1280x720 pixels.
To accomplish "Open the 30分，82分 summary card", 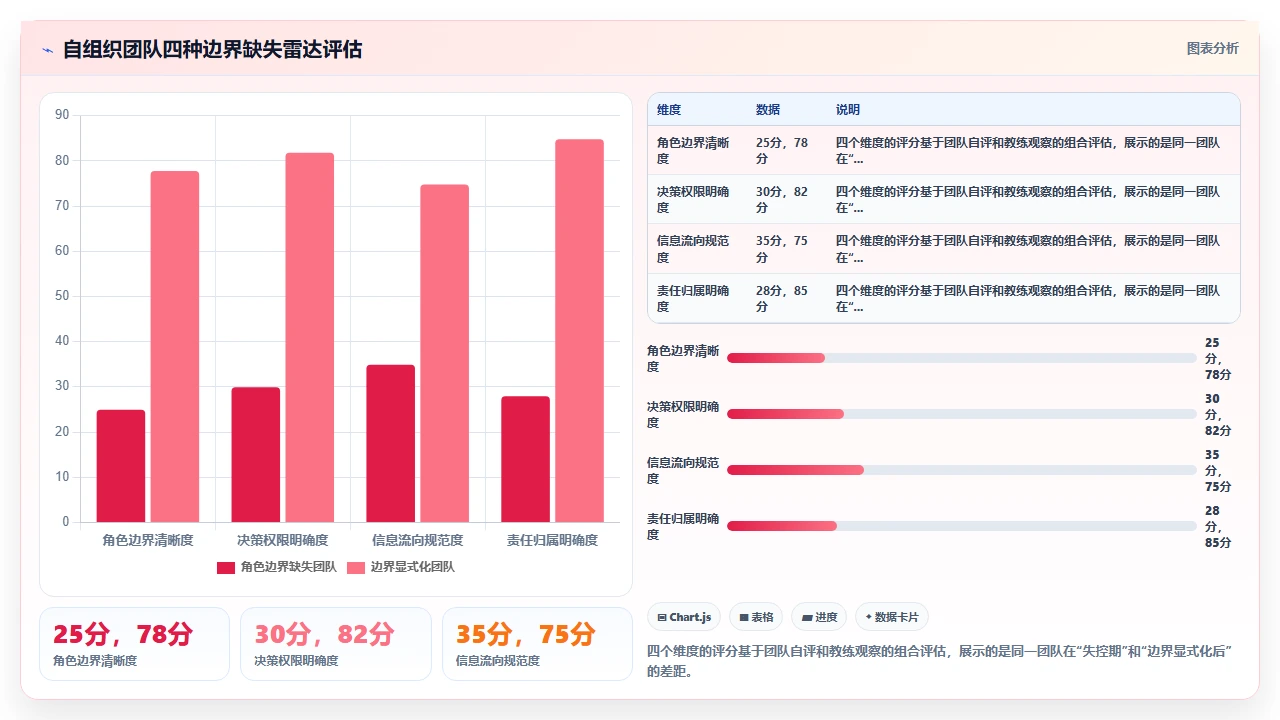I will 336,644.
